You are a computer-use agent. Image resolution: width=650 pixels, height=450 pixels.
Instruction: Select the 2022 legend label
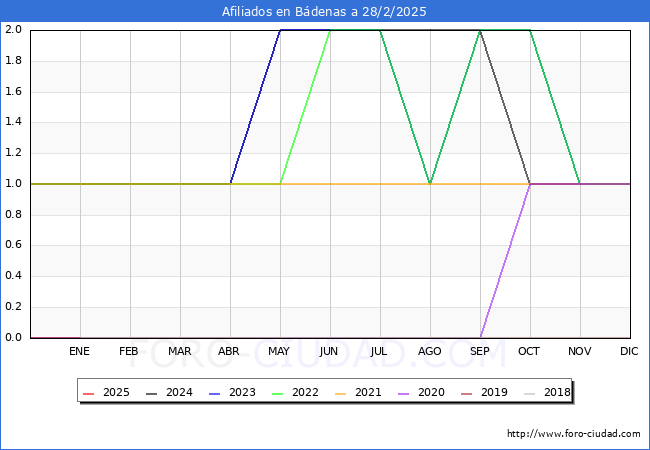coord(305,392)
